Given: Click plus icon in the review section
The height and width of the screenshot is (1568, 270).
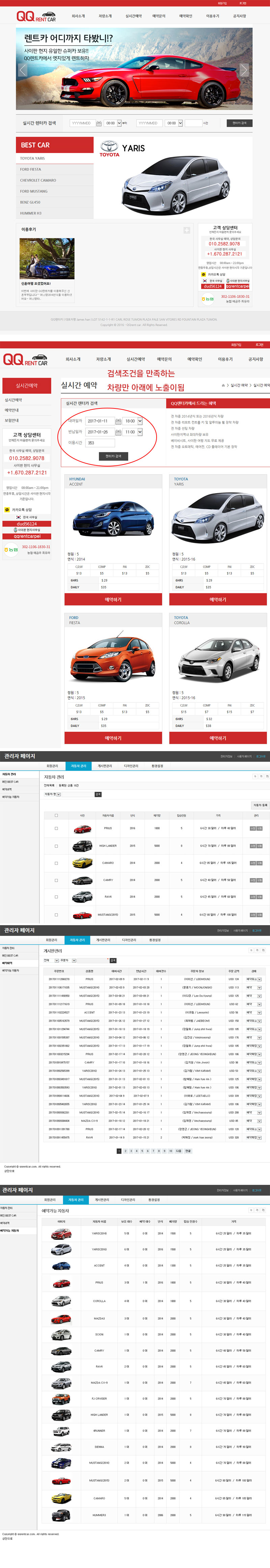Looking at the screenshot, I should pyautogui.click(x=187, y=230).
